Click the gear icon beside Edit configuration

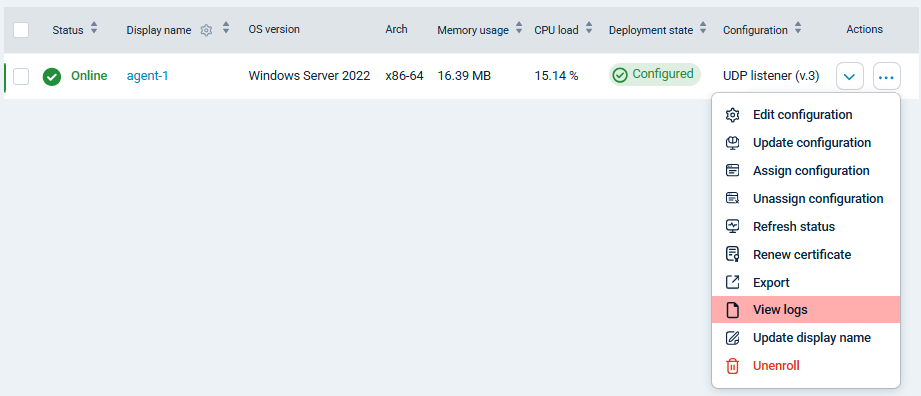tap(732, 115)
